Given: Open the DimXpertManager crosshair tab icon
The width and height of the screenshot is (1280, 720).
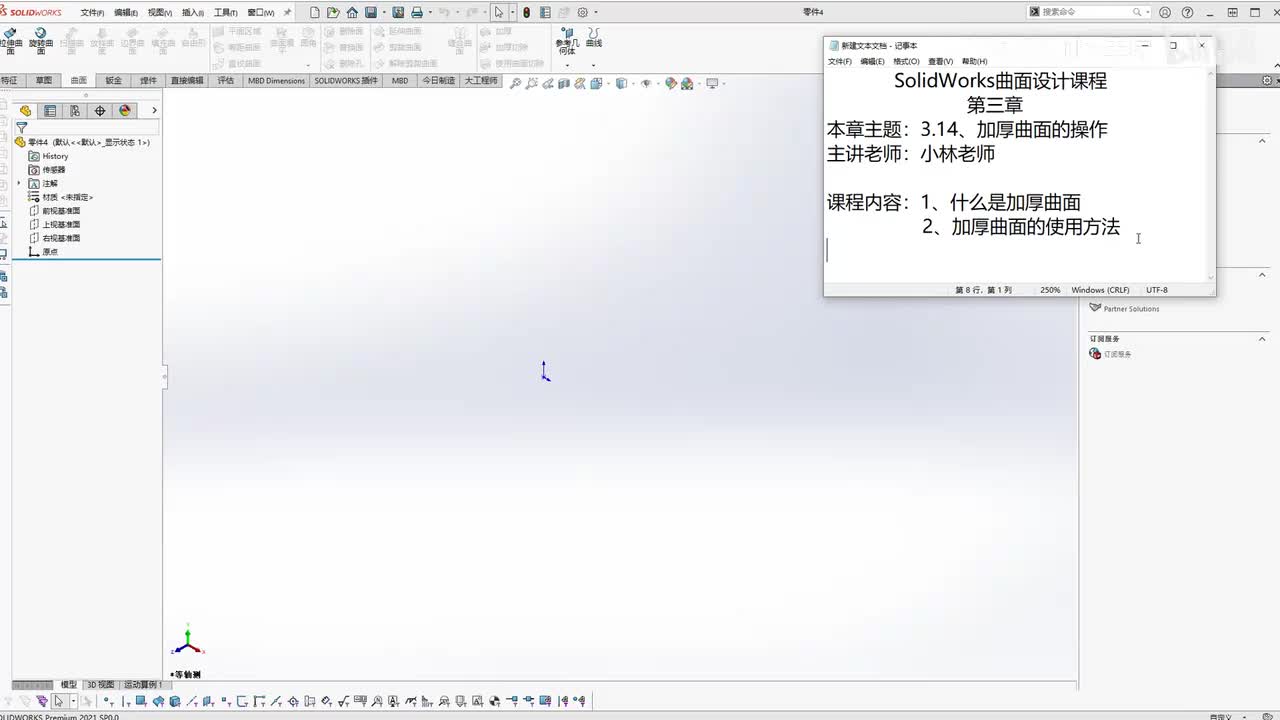Looking at the screenshot, I should tap(100, 111).
